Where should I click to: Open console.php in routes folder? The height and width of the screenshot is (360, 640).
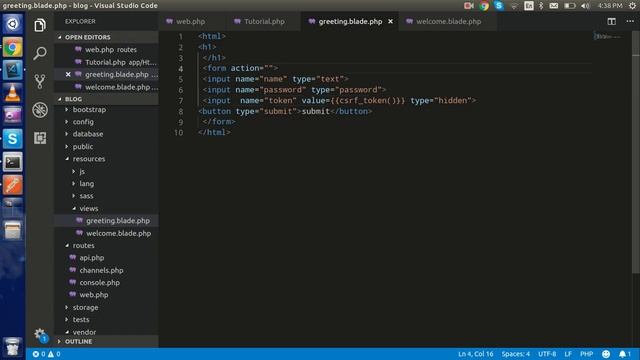click(106, 282)
